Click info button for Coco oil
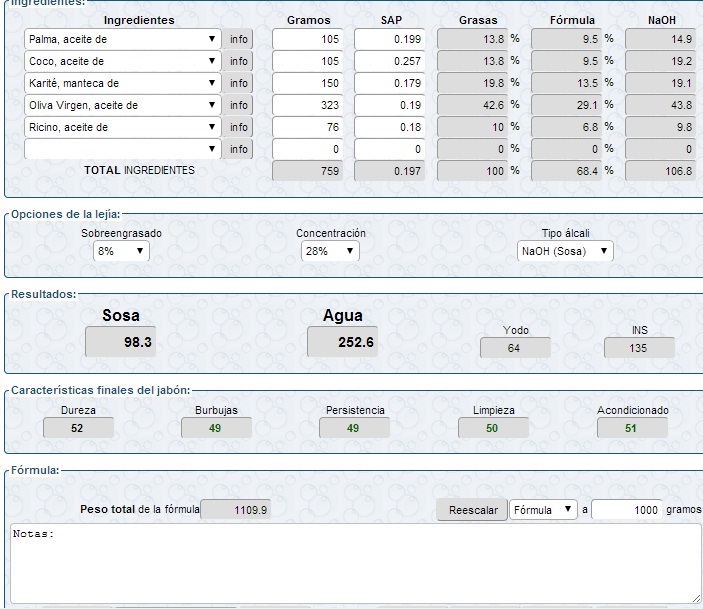 (x=239, y=61)
